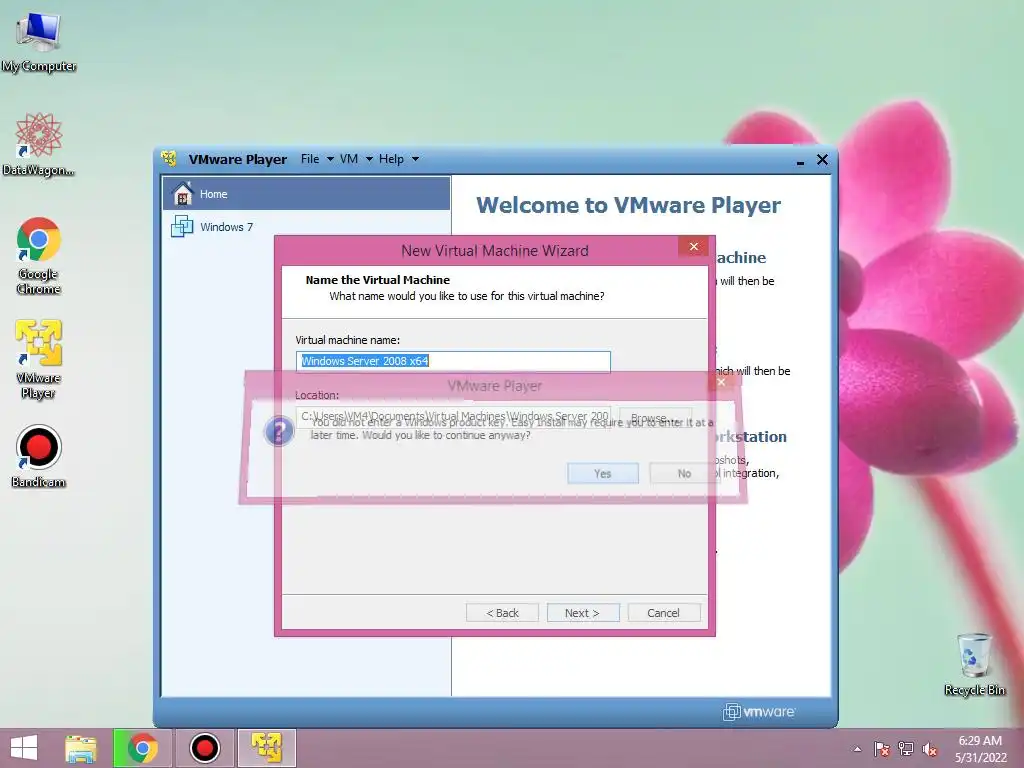Open the VM menu in VMware Player
Image resolution: width=1024 pixels, height=768 pixels.
pyautogui.click(x=349, y=159)
